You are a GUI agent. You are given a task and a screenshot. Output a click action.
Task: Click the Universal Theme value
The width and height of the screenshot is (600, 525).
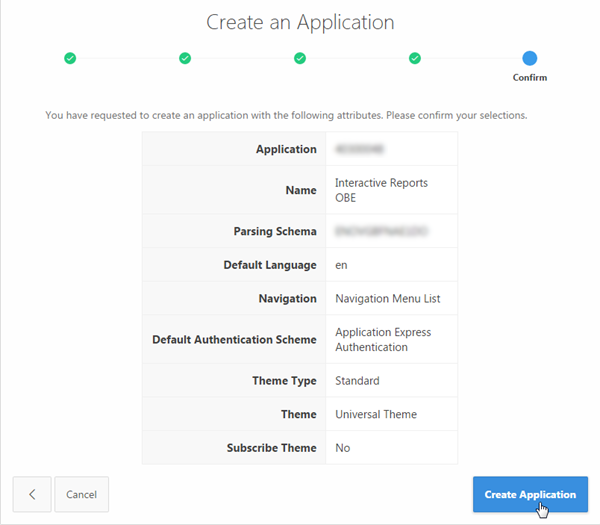click(376, 414)
